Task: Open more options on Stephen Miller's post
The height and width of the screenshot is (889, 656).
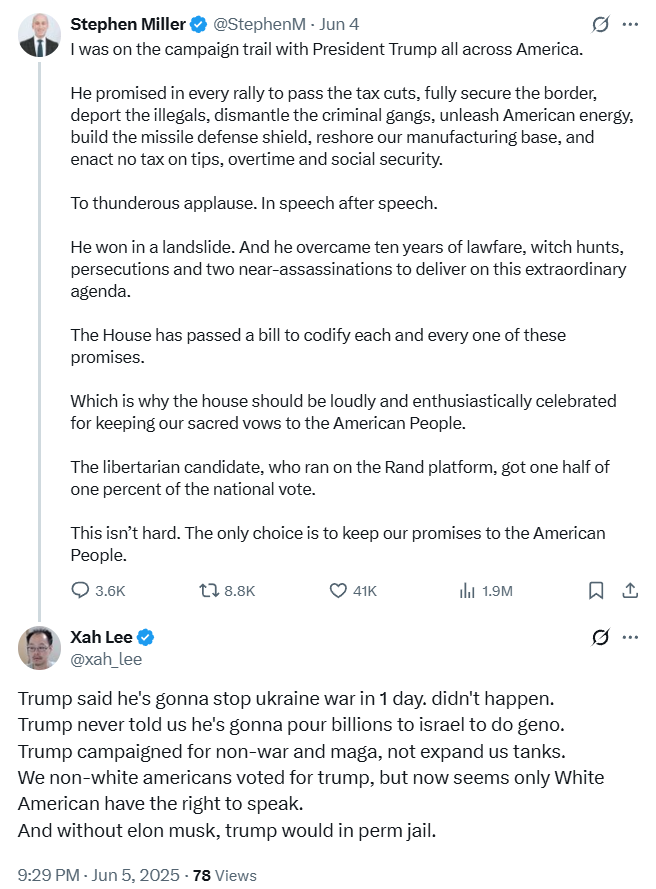Action: point(630,24)
